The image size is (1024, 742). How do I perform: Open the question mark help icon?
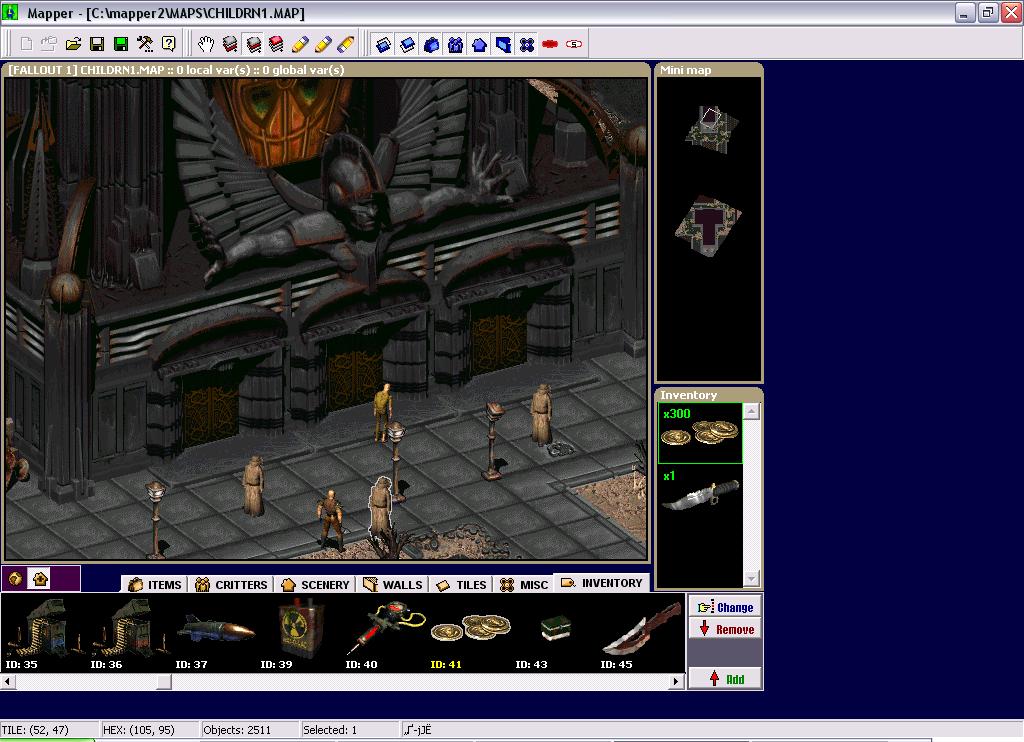click(x=168, y=44)
